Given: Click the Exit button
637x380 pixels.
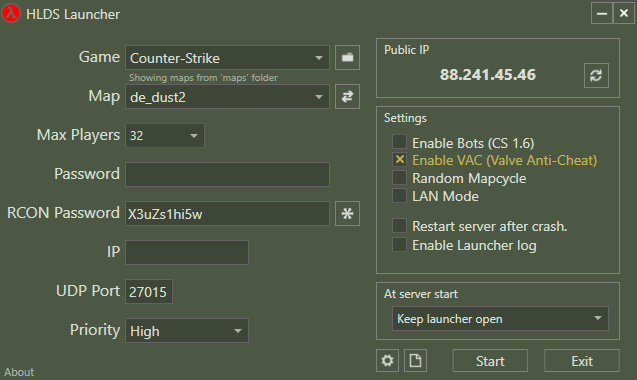Looking at the screenshot, I should pyautogui.click(x=582, y=360).
